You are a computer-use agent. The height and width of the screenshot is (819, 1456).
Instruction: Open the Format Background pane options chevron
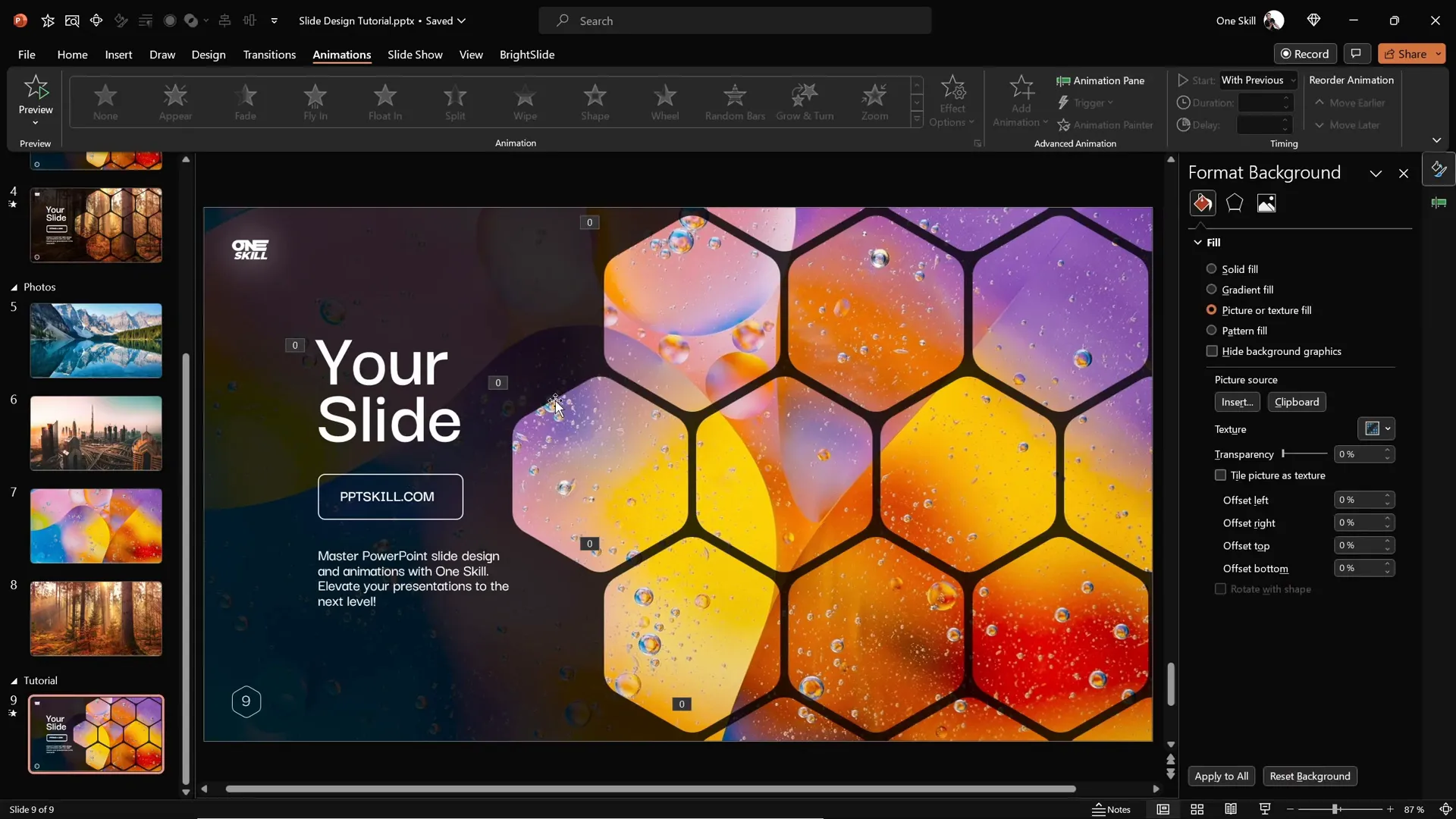[1376, 174]
